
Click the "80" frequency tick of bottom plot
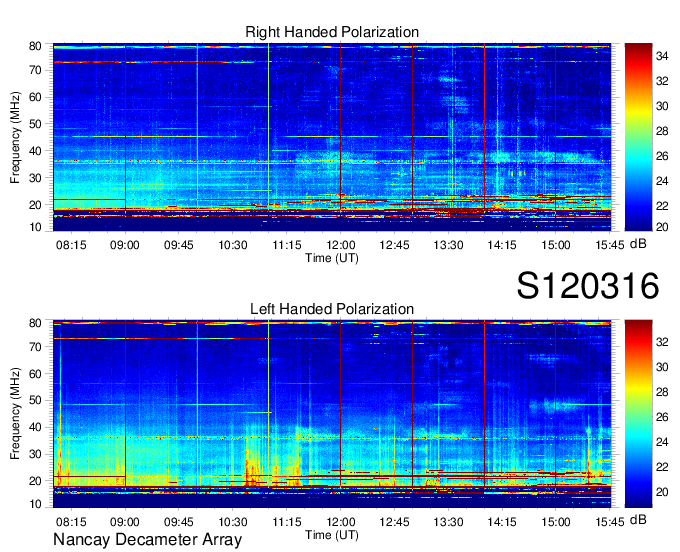(x=35, y=323)
